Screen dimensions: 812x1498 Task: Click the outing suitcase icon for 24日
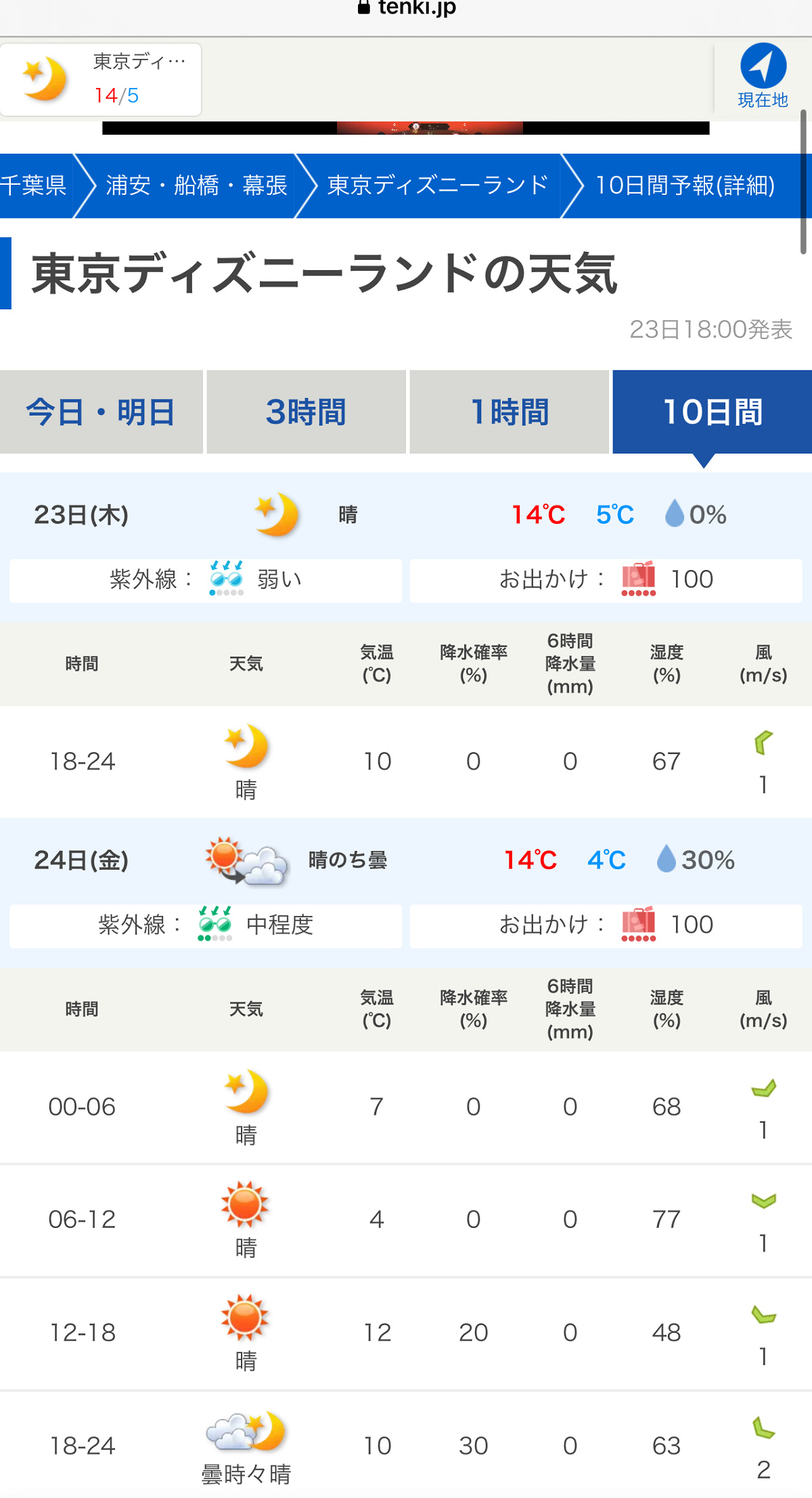coord(639,924)
